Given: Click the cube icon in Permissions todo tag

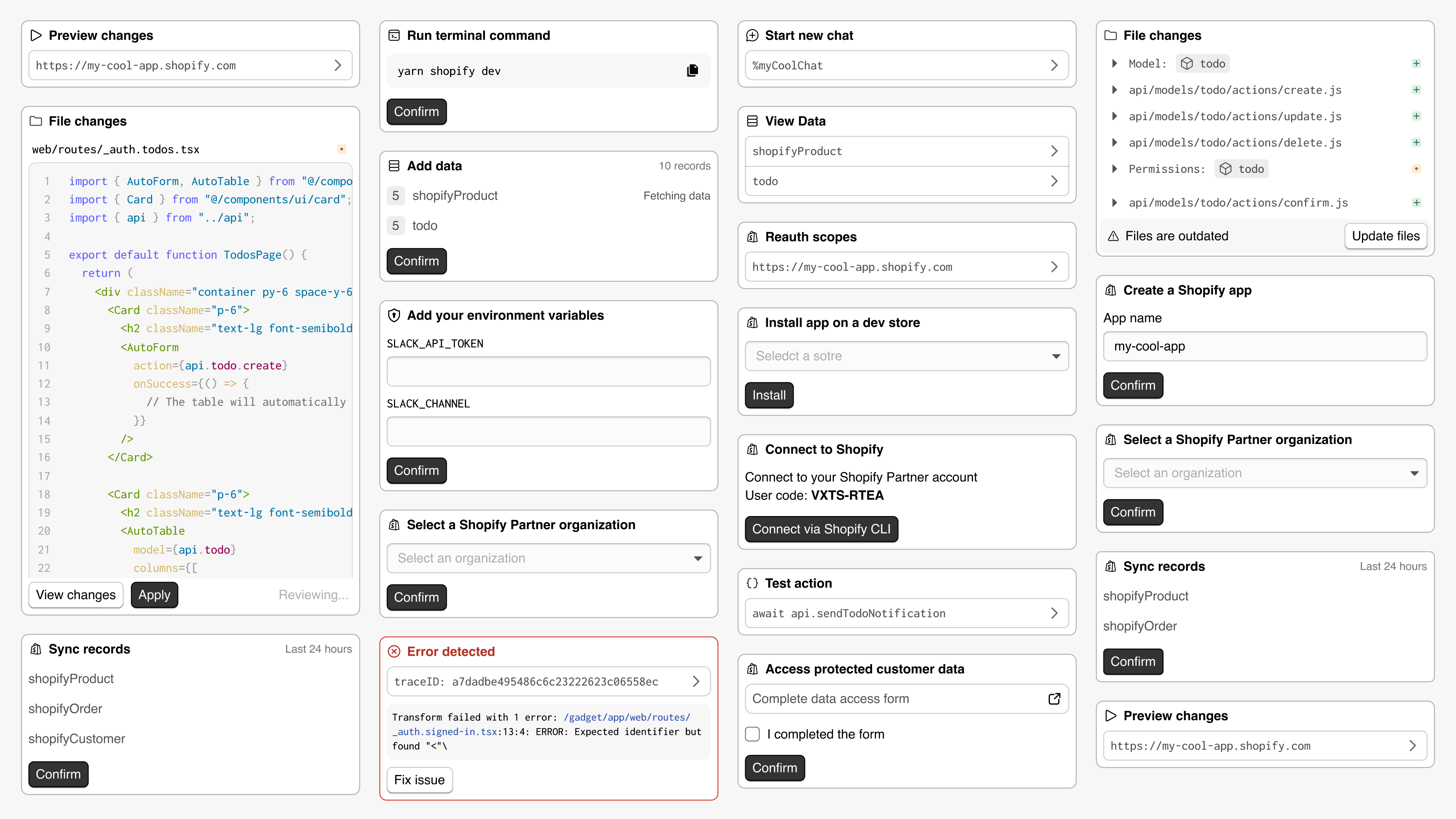Looking at the screenshot, I should [1225, 169].
